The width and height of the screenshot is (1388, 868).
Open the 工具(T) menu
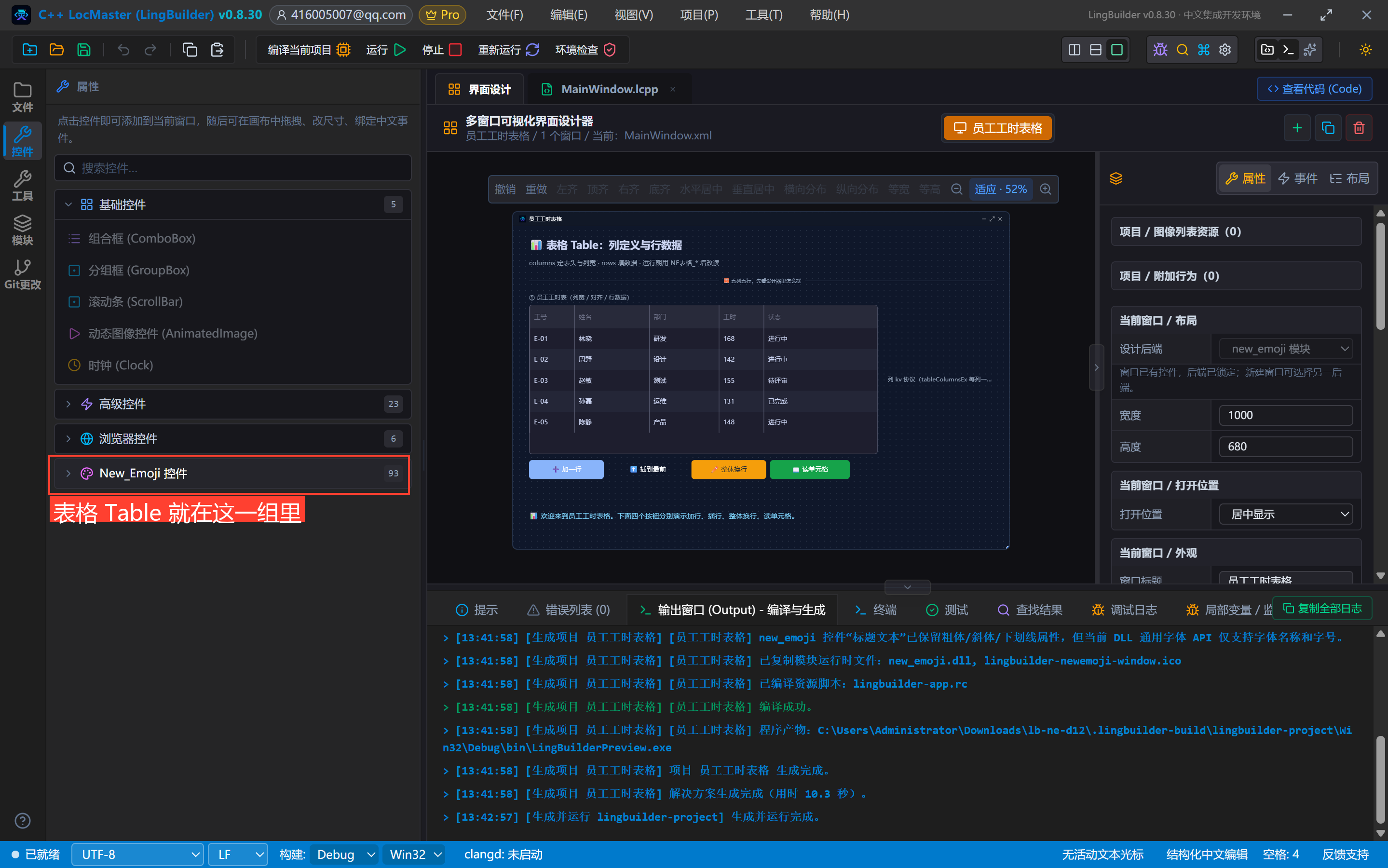[763, 15]
